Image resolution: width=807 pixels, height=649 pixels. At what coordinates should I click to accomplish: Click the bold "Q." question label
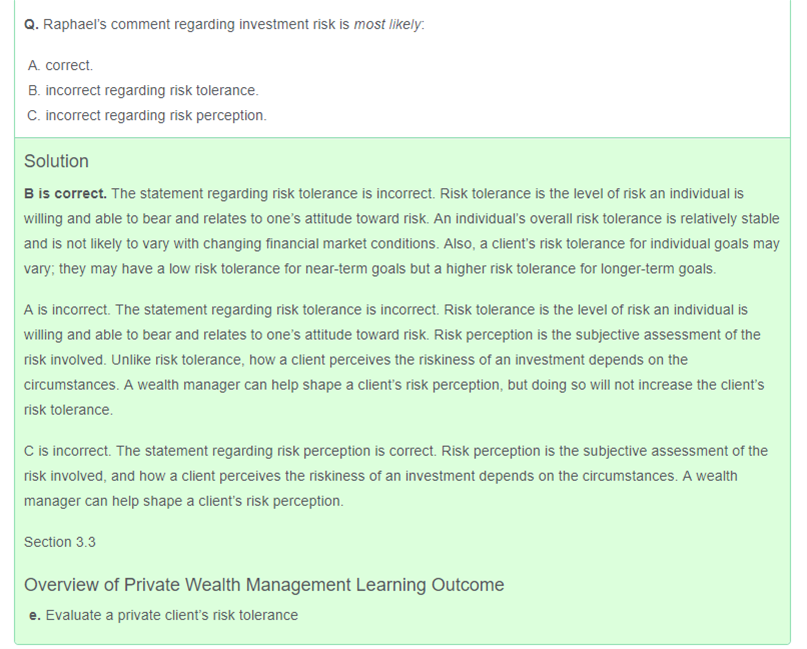pos(31,23)
